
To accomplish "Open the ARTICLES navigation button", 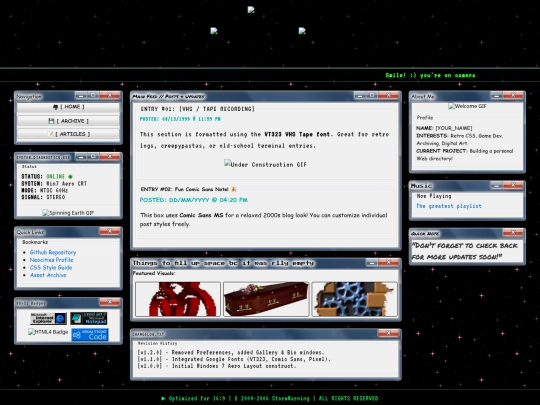I will (68, 134).
